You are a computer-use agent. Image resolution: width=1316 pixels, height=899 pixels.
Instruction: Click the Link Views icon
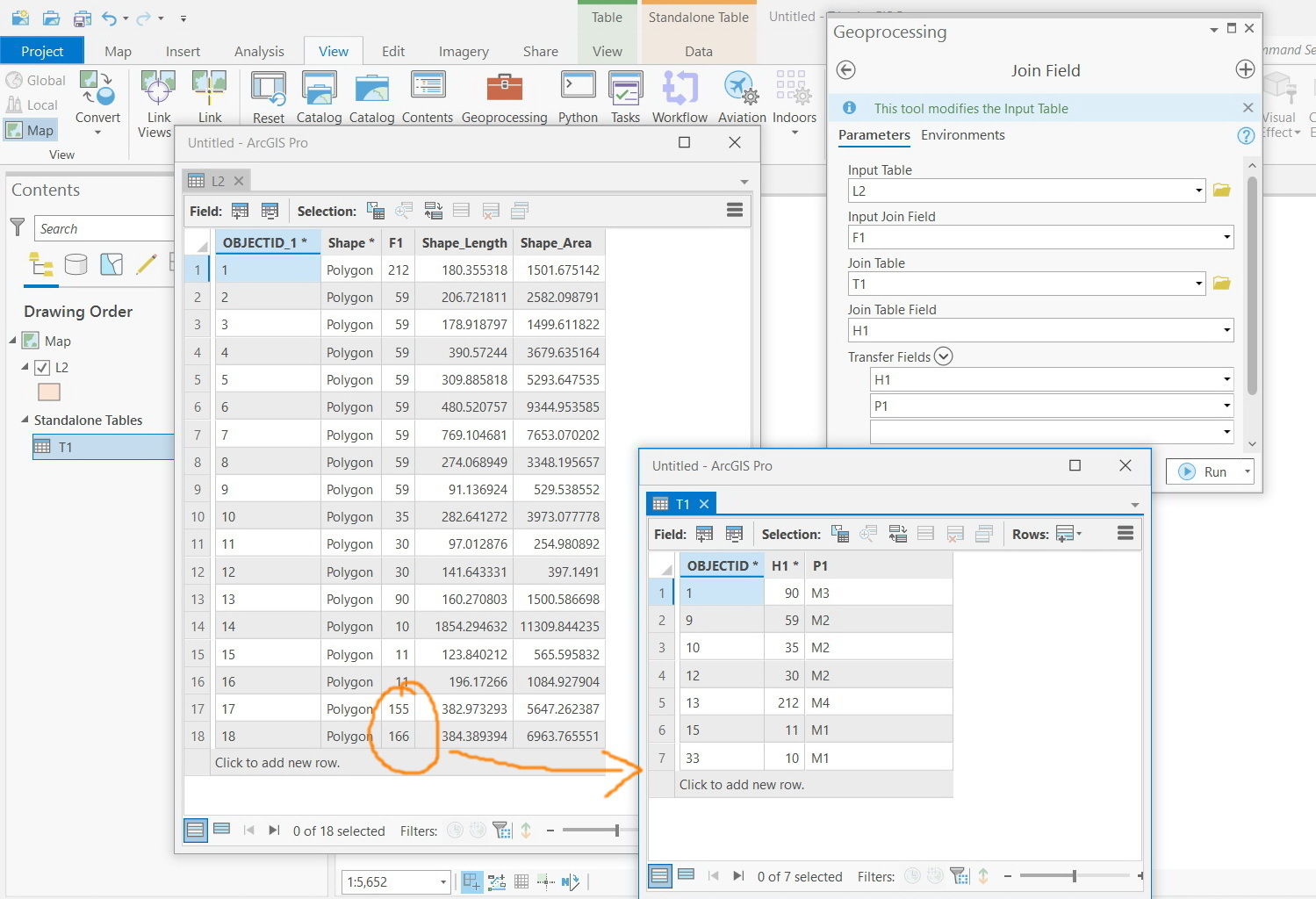point(159,103)
